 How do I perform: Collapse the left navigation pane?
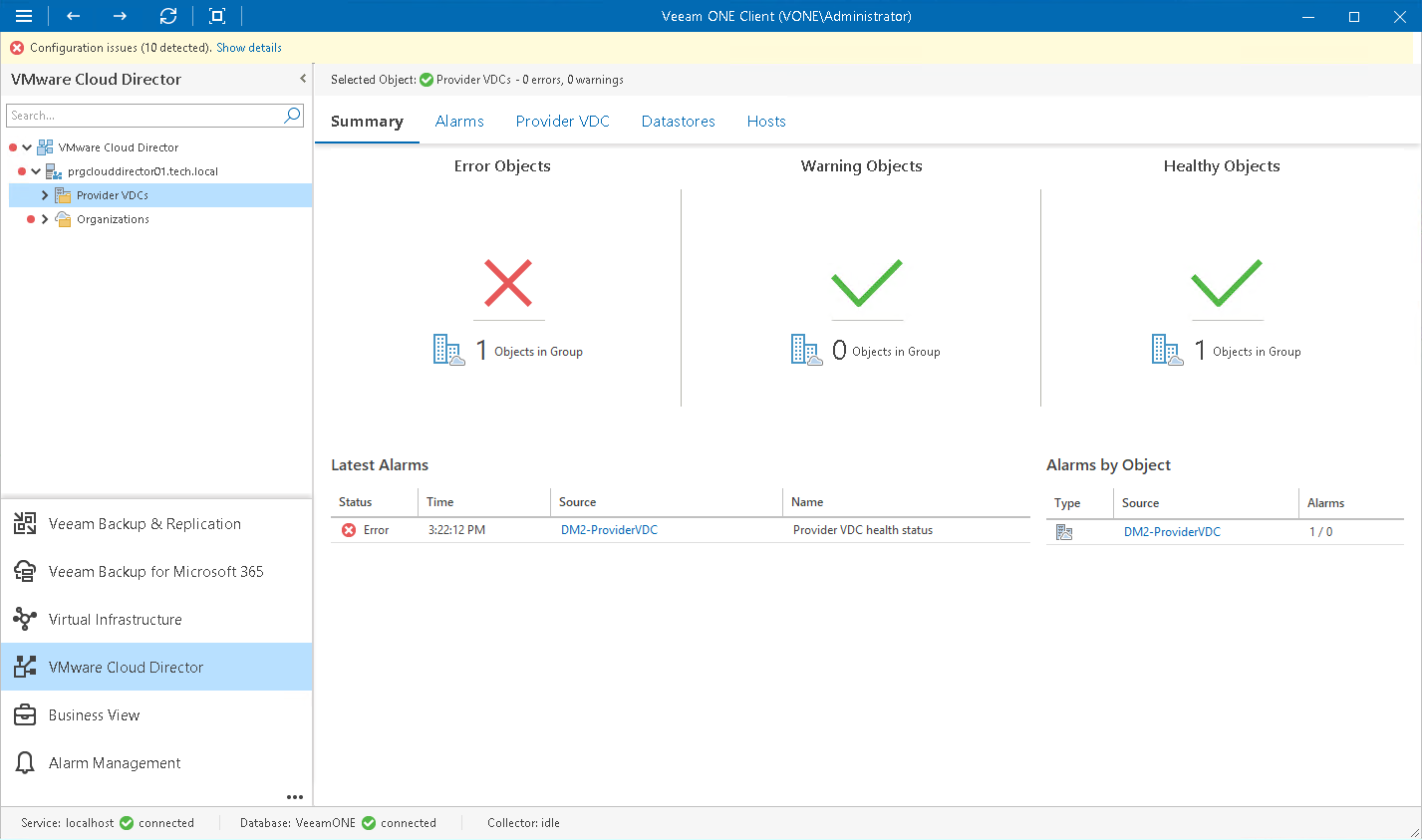303,79
